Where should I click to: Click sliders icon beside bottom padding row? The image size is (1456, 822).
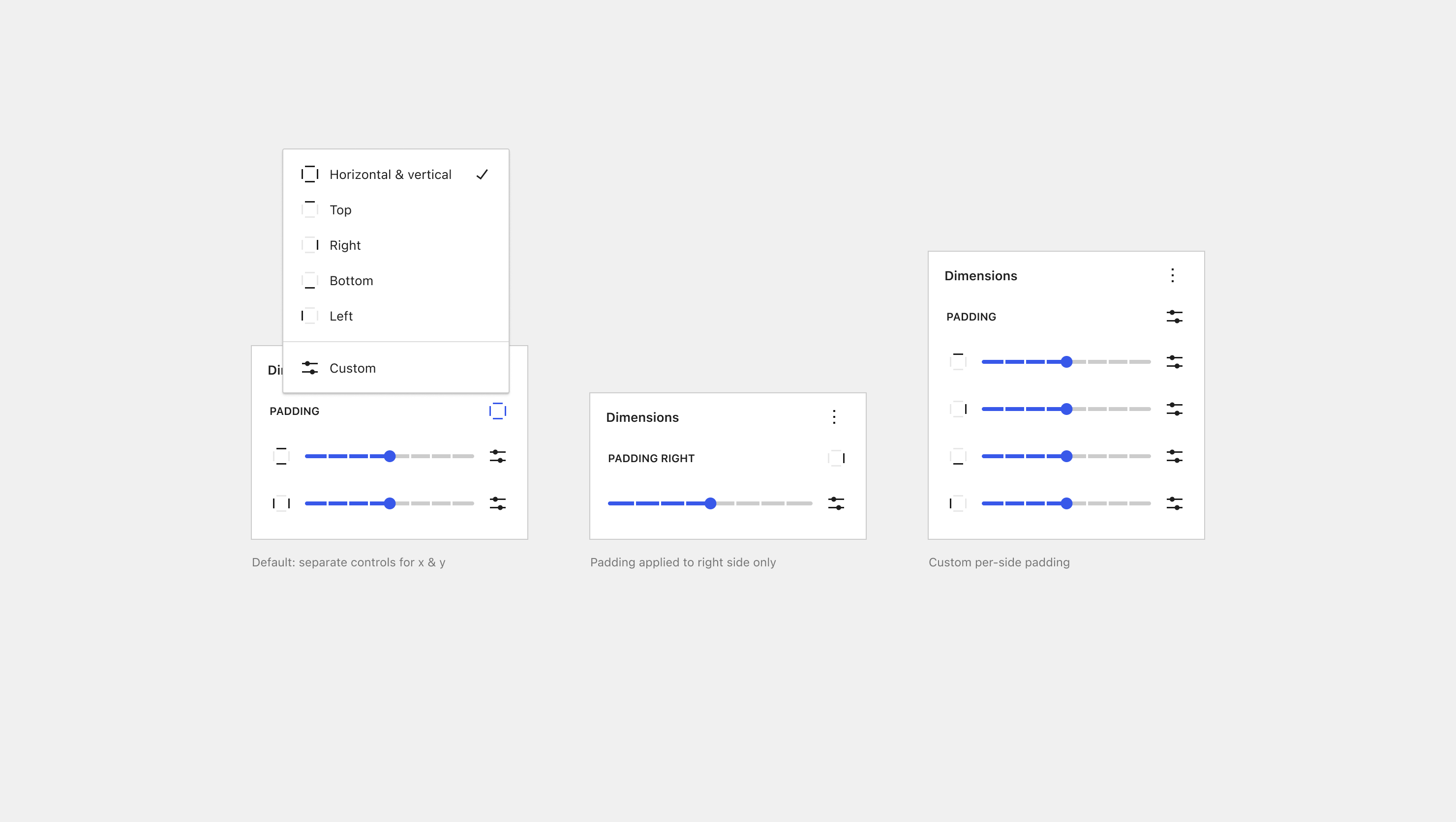[1174, 456]
